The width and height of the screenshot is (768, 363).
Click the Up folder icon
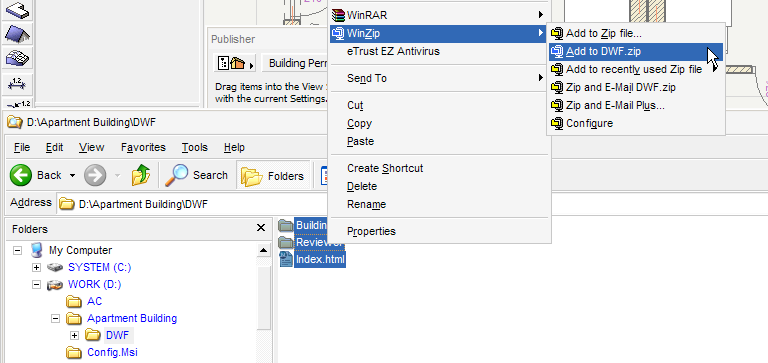click(141, 175)
